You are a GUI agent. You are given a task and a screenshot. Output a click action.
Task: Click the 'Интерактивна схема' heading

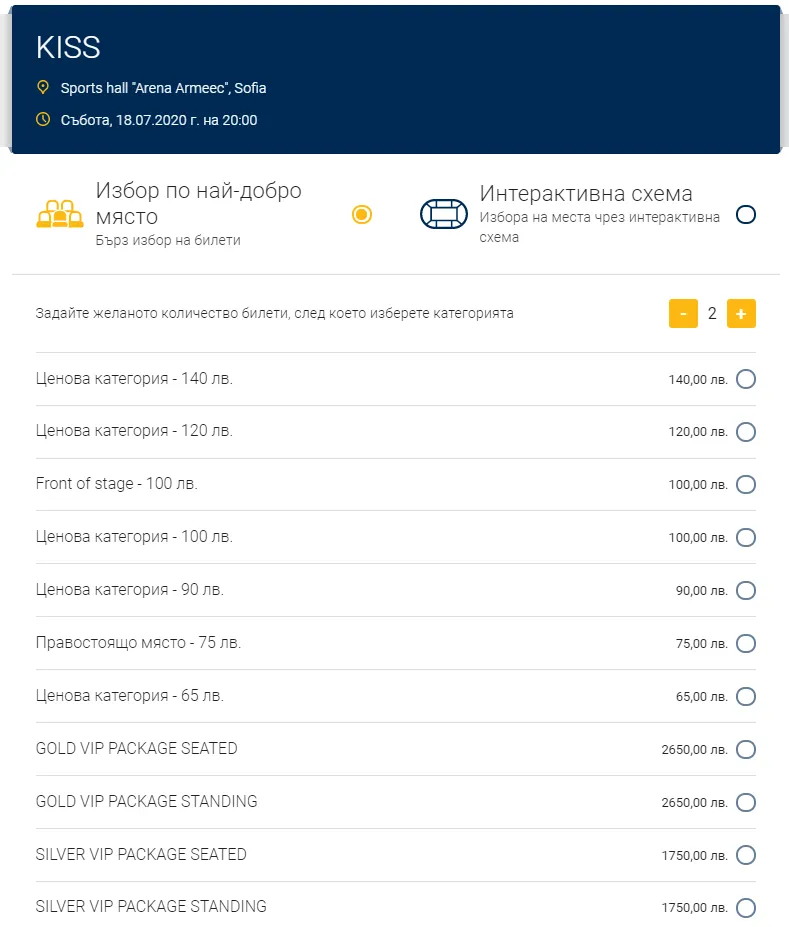[x=586, y=193]
